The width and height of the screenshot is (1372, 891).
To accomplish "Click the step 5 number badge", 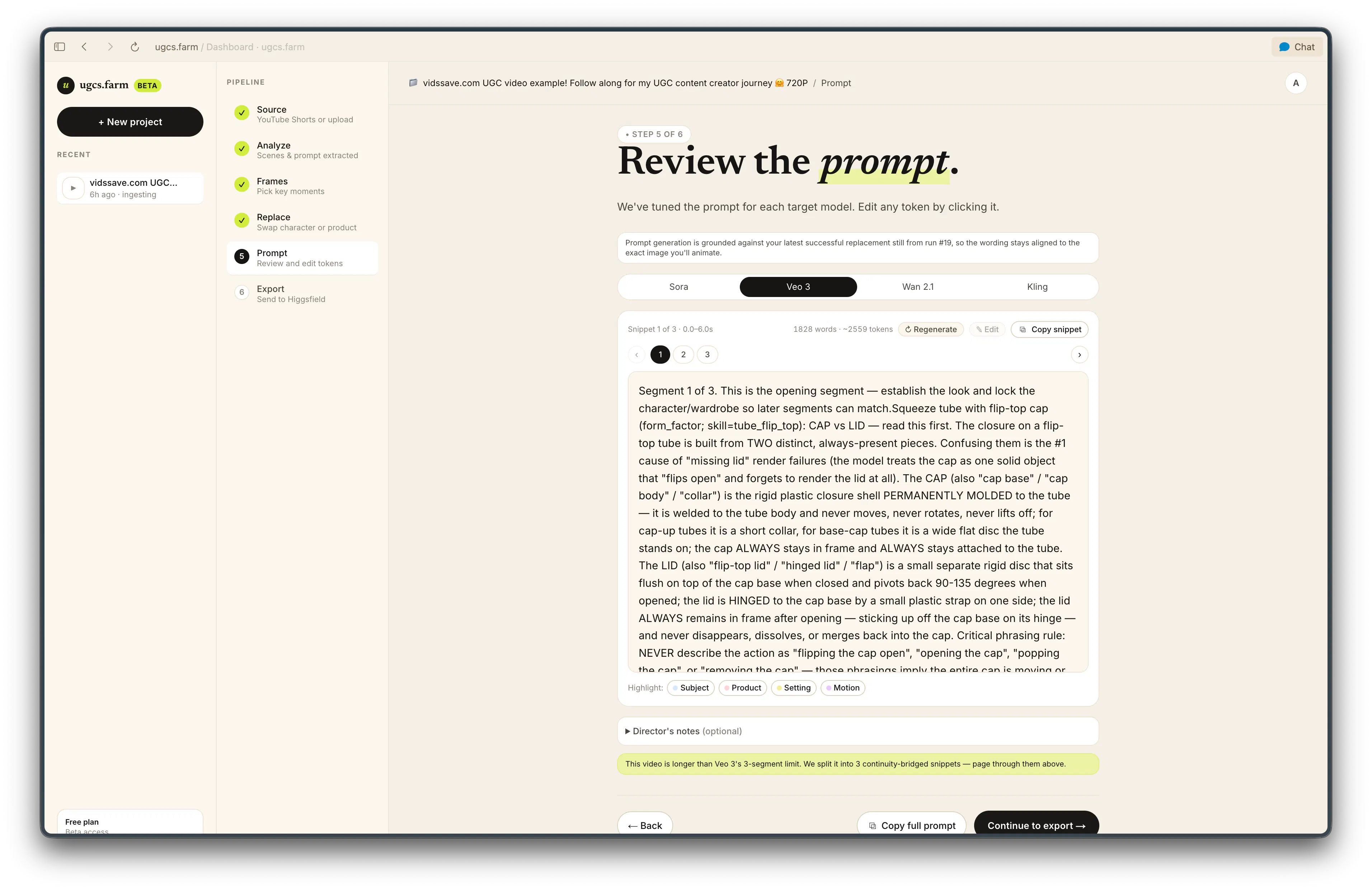I will [241, 256].
